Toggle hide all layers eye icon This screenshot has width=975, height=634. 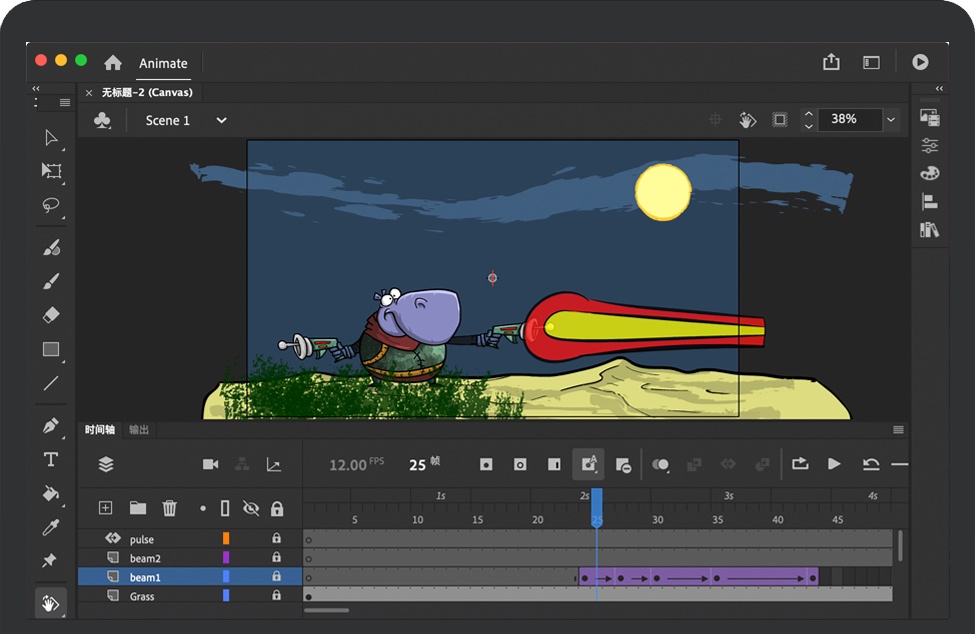[251, 508]
